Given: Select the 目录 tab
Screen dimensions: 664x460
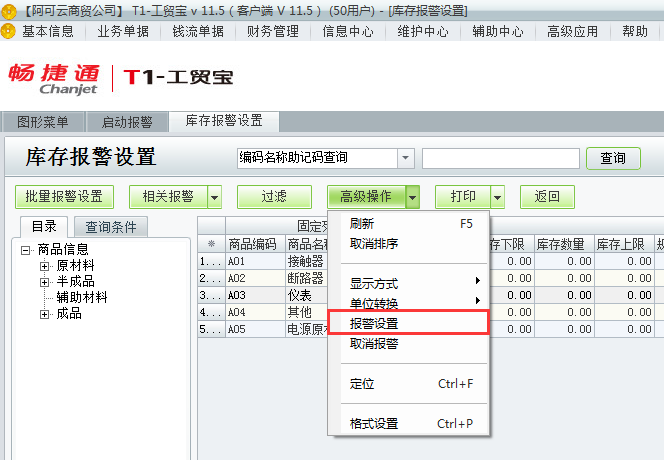Looking at the screenshot, I should pyautogui.click(x=44, y=226).
